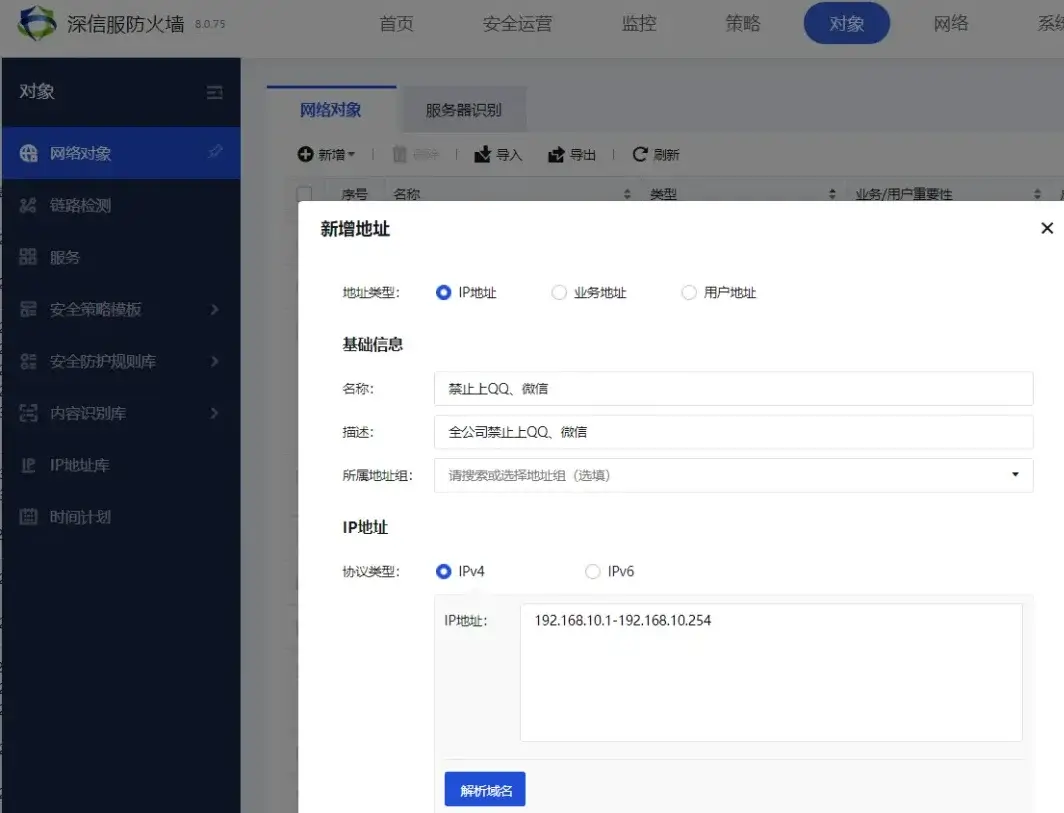The width and height of the screenshot is (1064, 813).
Task: Open 安全运营 in top navigation
Action: tap(517, 24)
